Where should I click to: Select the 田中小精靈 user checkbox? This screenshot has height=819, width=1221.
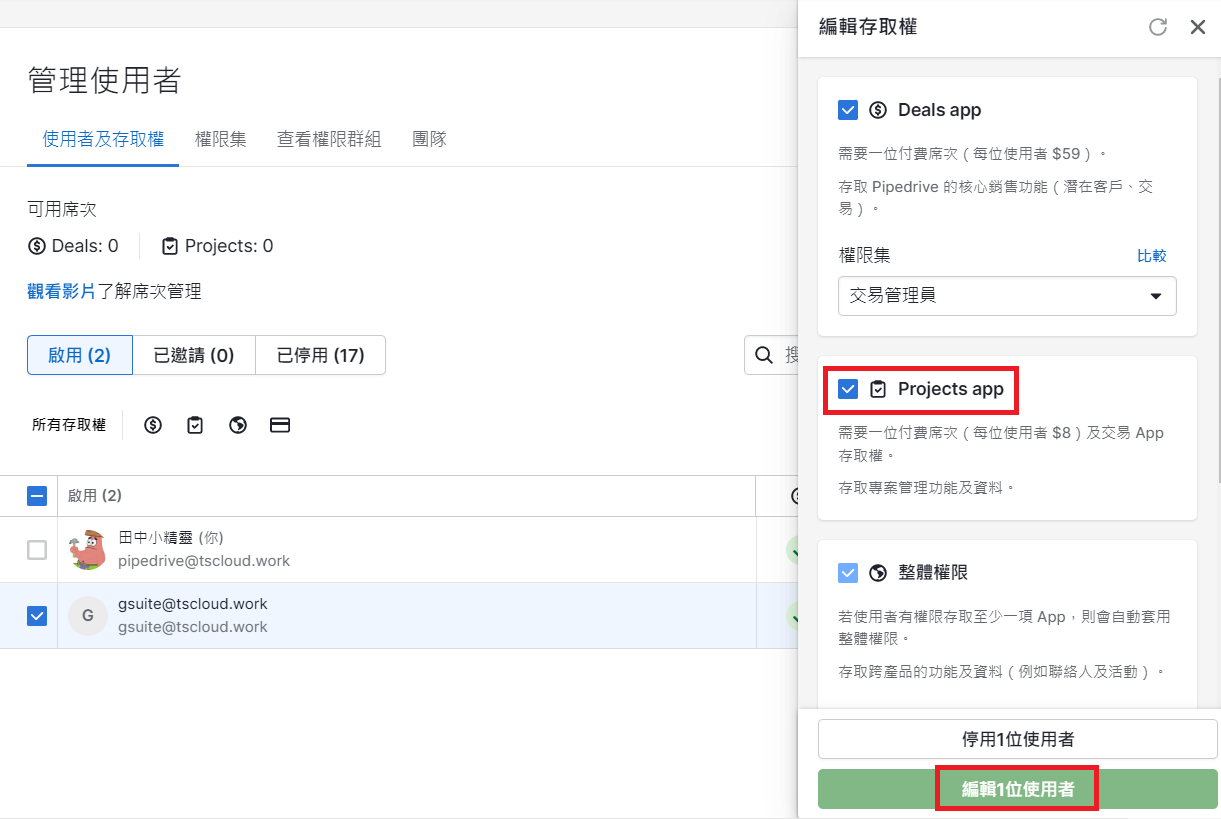37,550
